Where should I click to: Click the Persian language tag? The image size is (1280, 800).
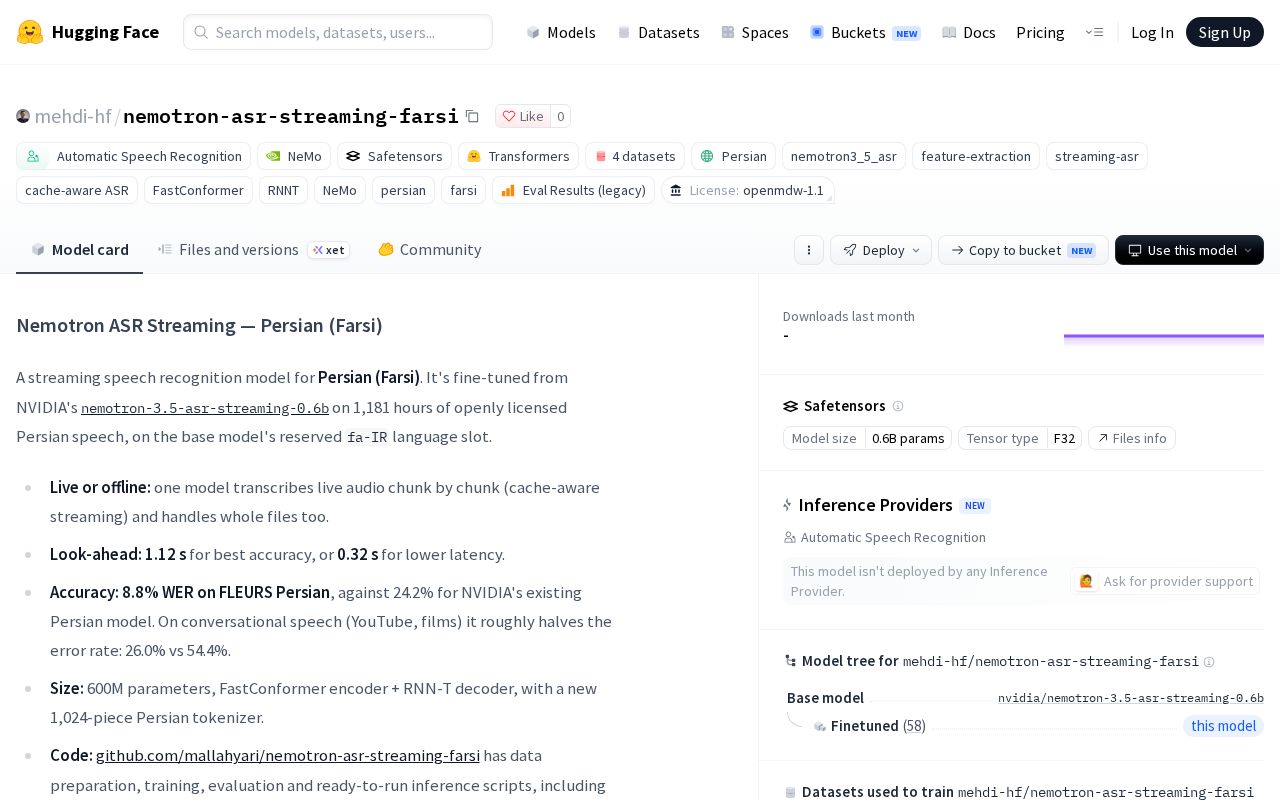pyautogui.click(x=733, y=156)
